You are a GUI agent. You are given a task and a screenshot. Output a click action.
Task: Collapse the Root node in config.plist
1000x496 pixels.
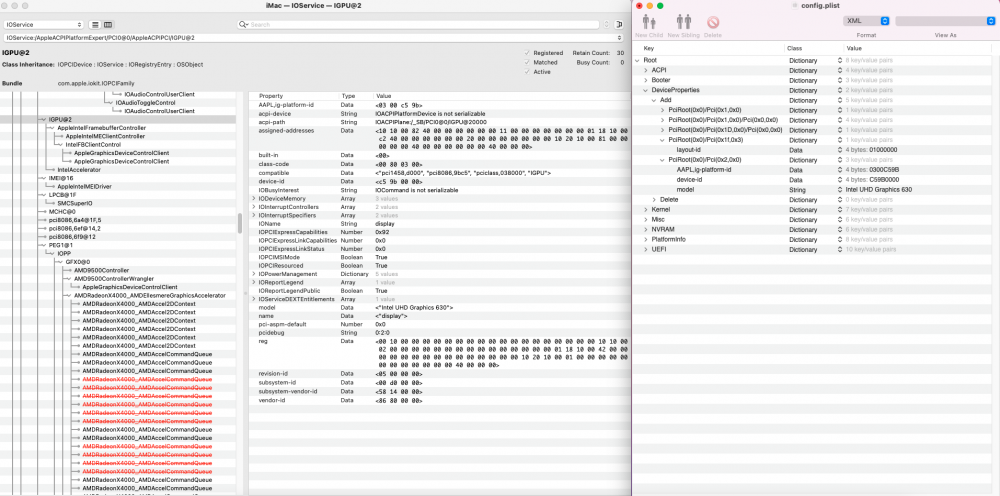[638, 60]
